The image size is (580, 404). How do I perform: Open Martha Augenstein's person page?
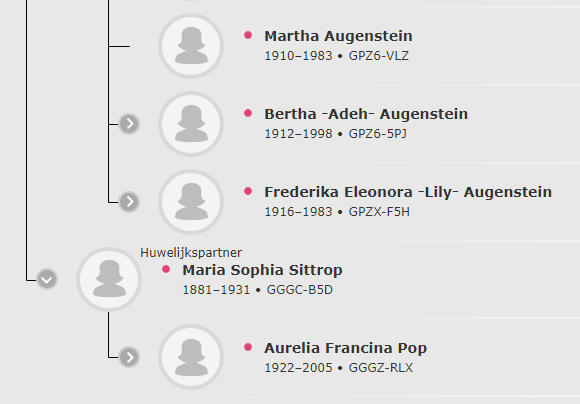(x=338, y=36)
